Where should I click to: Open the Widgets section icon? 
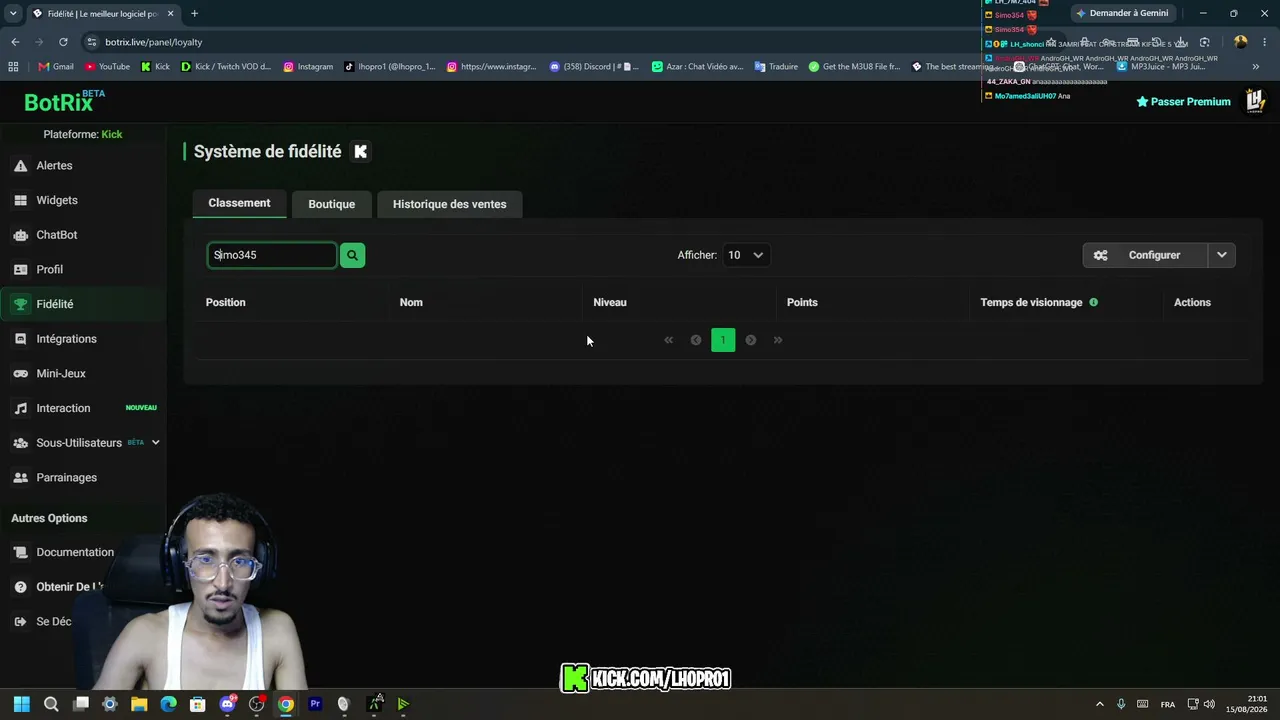pyautogui.click(x=20, y=200)
